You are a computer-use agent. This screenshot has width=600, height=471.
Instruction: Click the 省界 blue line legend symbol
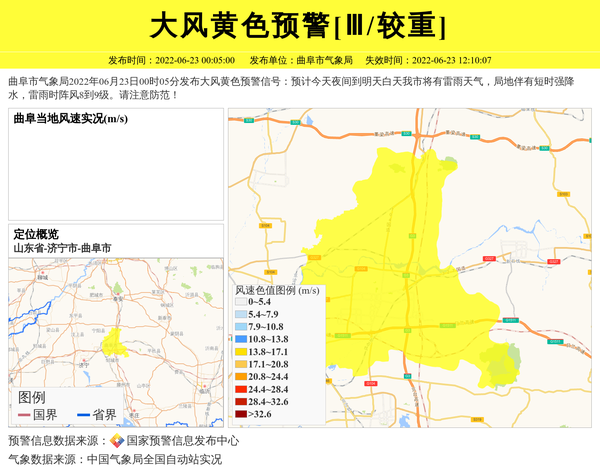click(83, 415)
